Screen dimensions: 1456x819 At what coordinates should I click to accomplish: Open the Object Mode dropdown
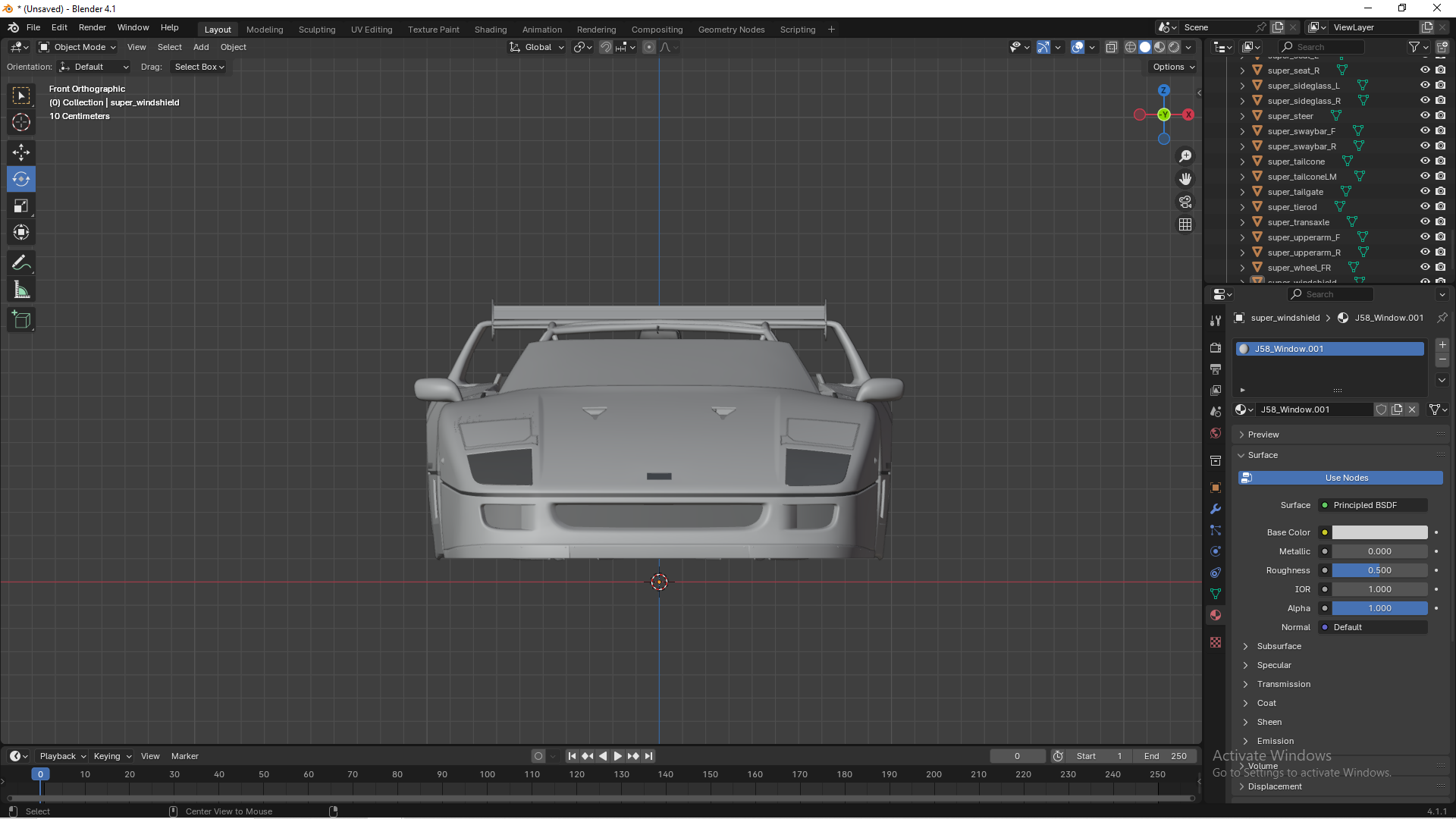[x=77, y=47]
